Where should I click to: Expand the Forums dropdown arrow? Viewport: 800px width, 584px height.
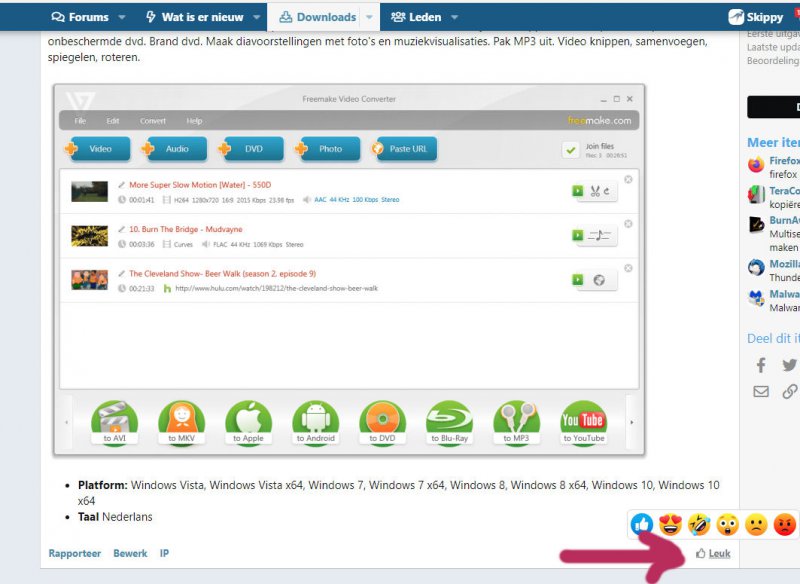pos(121,17)
